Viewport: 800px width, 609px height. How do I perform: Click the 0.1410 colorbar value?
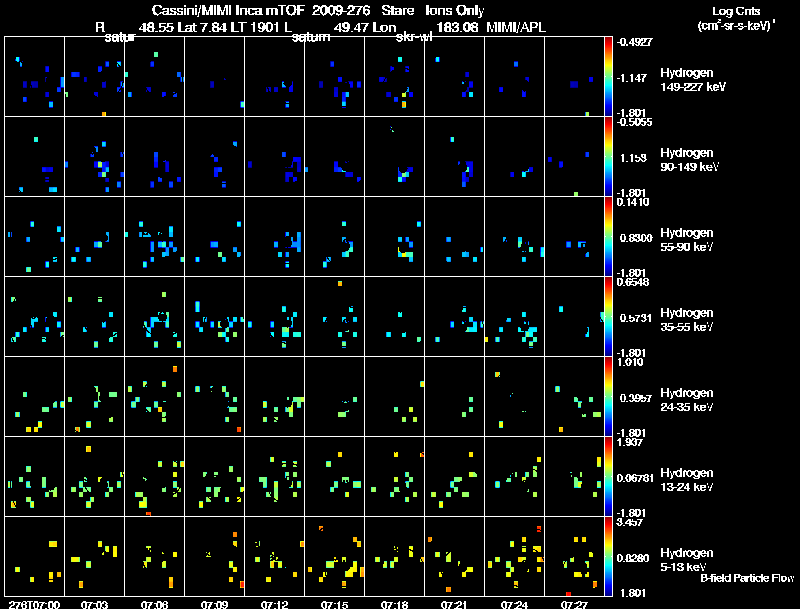pos(633,202)
